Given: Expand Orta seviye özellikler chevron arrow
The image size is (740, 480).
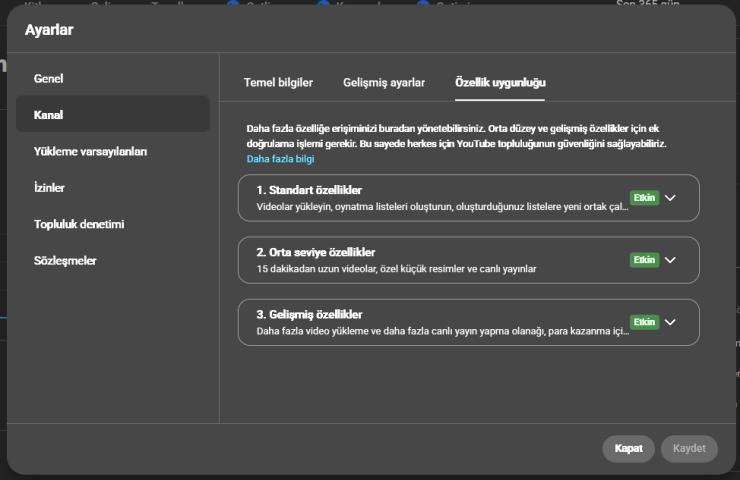Looking at the screenshot, I should pyautogui.click(x=670, y=260).
